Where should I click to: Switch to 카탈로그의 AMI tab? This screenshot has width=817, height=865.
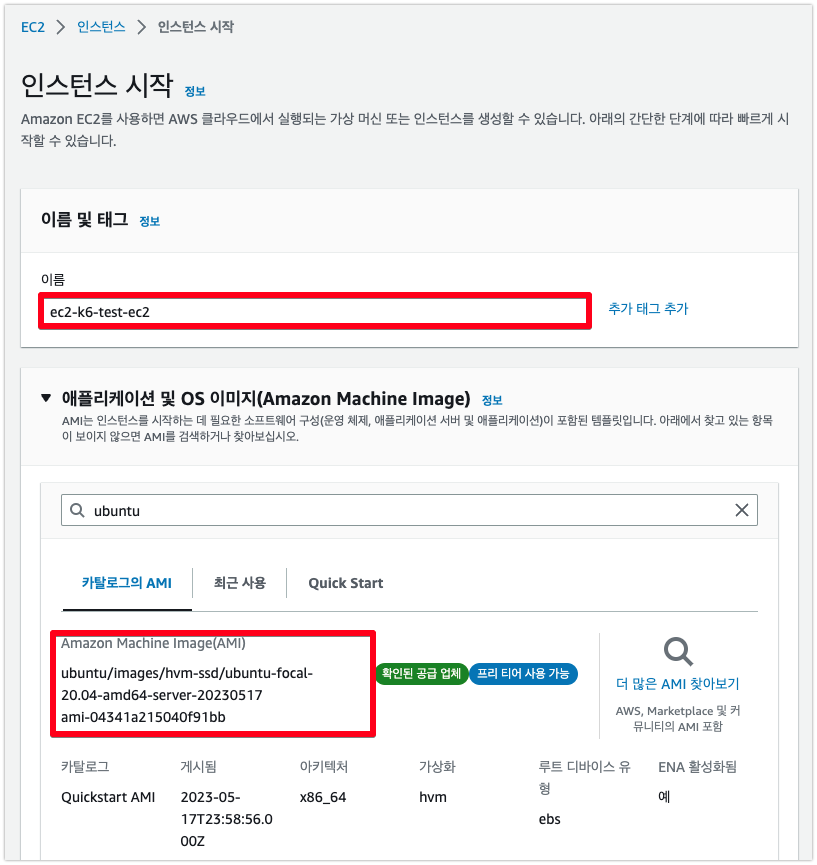(127, 583)
